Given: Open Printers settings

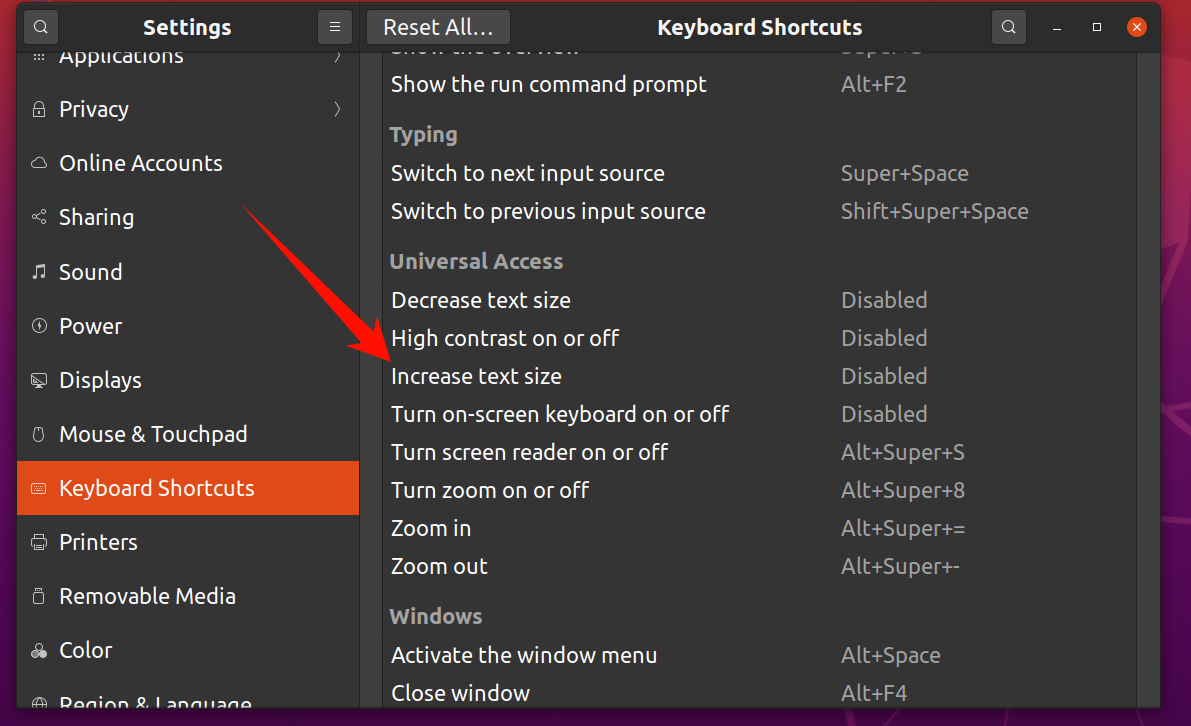Looking at the screenshot, I should (x=188, y=542).
